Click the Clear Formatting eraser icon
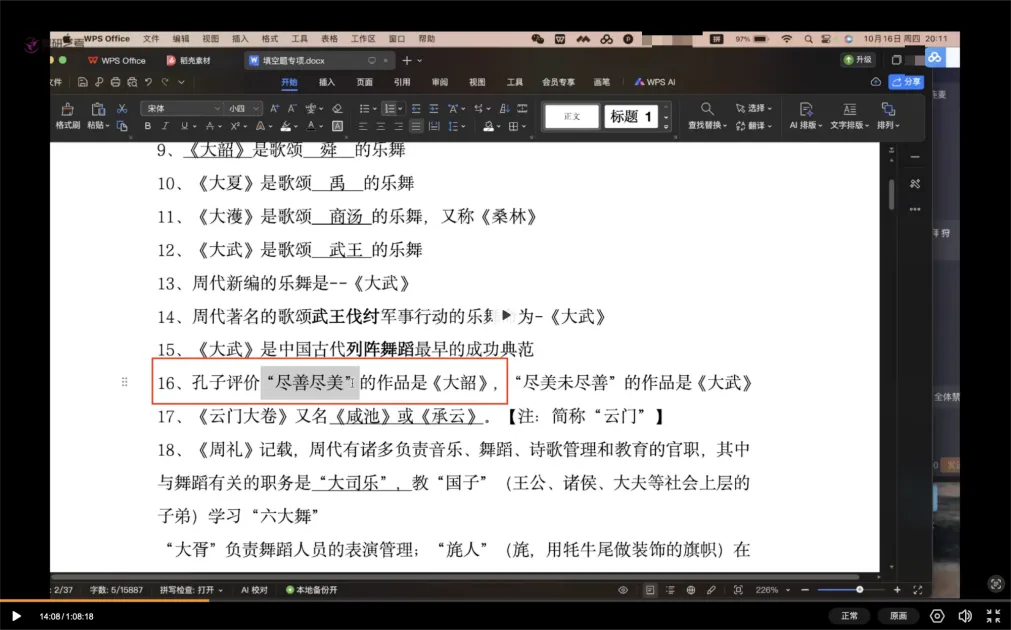Viewport: 1011px width, 630px height. (x=337, y=108)
